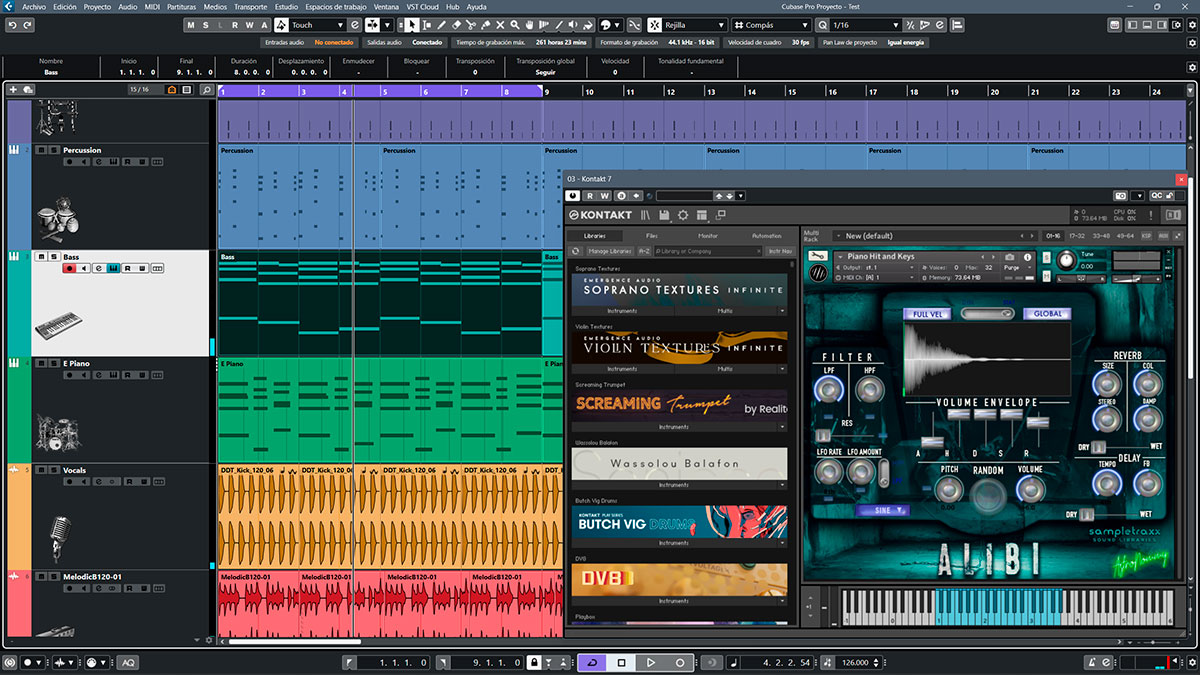Switch to Automation tab in Kontakt
Screen dimensions: 1200x675
pyautogui.click(x=766, y=235)
